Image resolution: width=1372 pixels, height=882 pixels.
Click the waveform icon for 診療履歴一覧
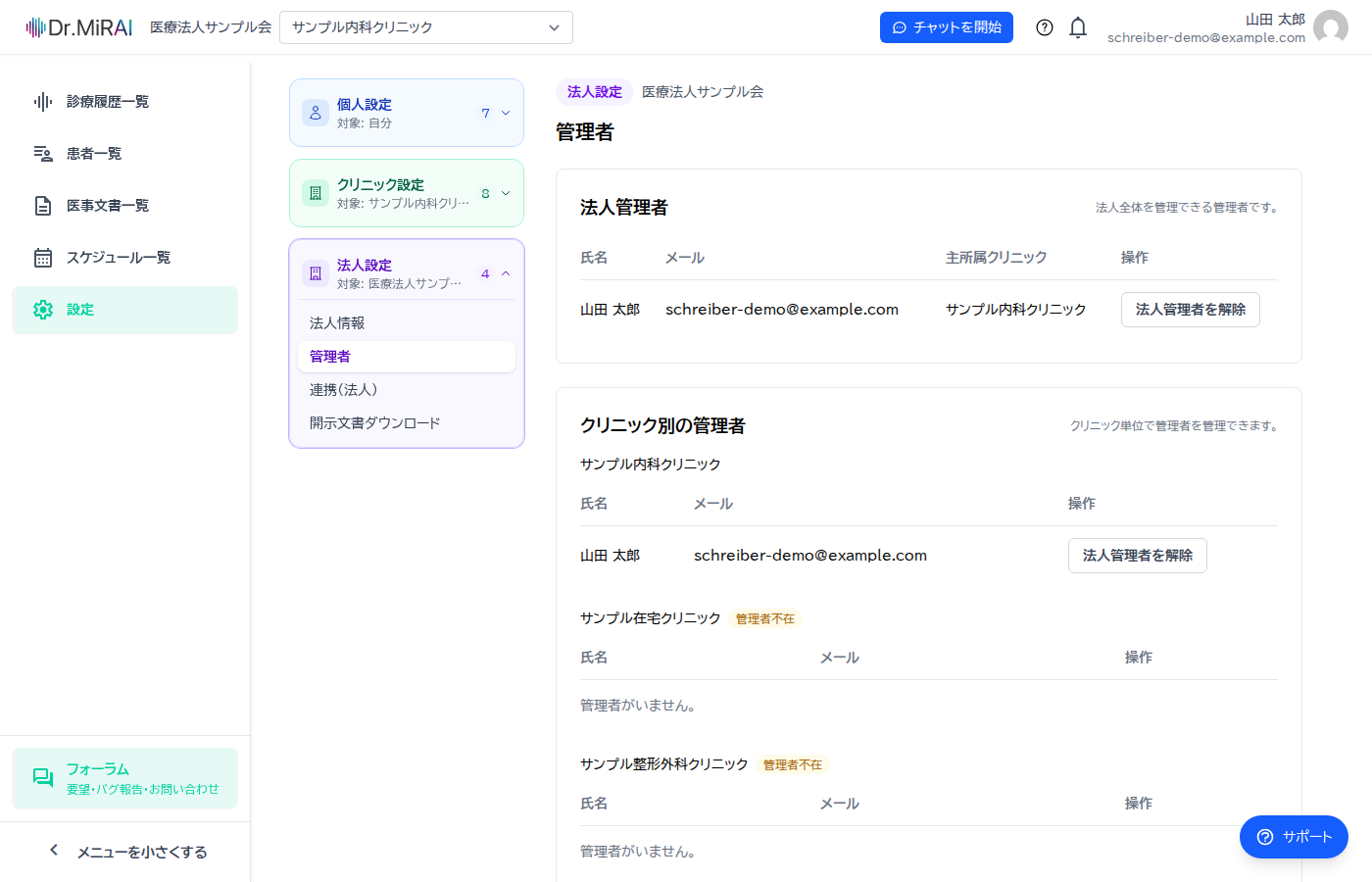43,102
